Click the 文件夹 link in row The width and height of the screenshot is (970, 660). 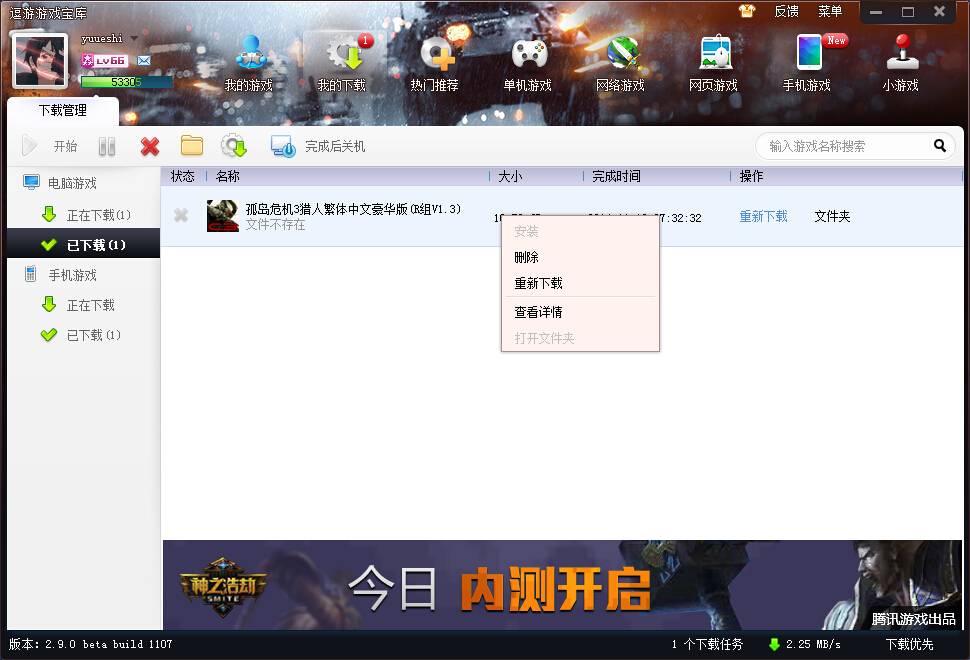tap(832, 216)
